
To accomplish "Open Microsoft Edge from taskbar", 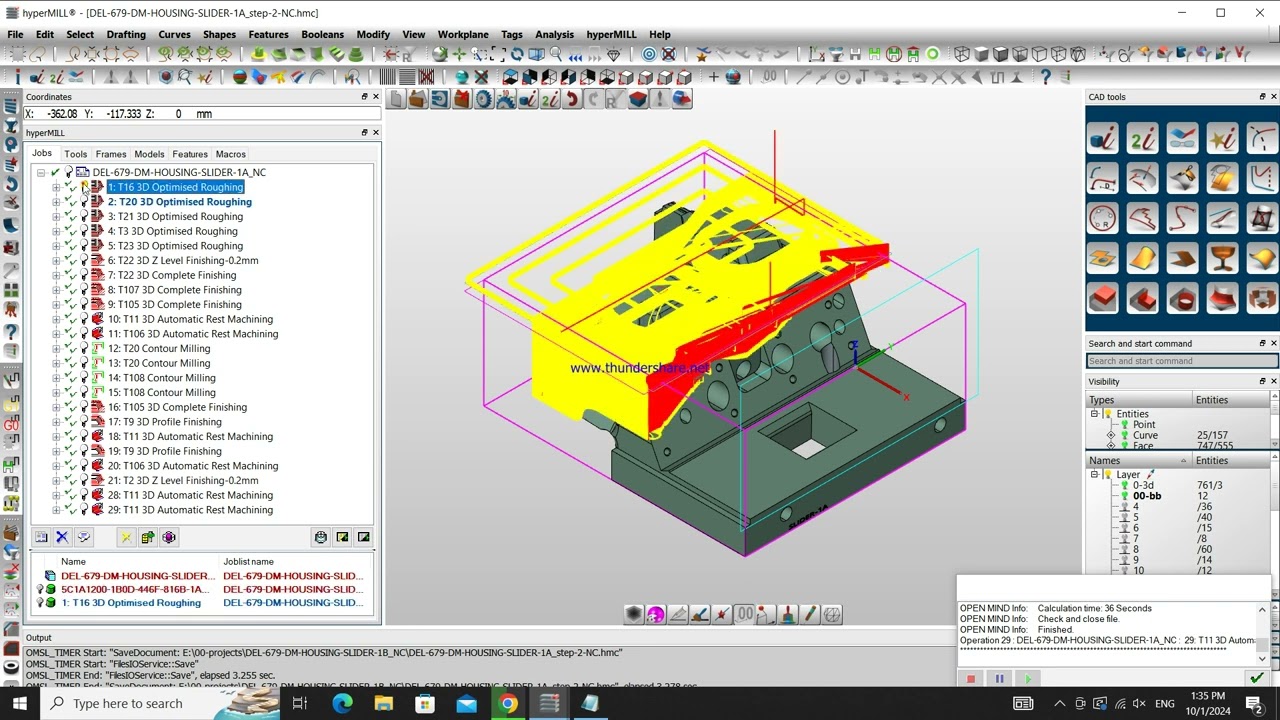I will click(x=342, y=703).
